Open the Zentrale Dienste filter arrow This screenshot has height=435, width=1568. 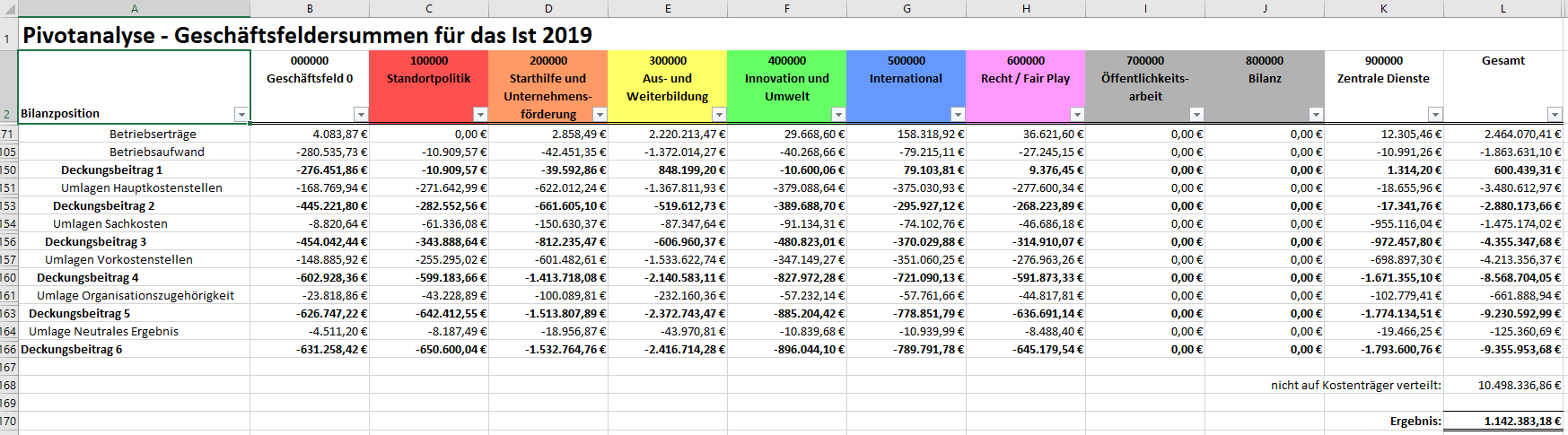click(1434, 115)
